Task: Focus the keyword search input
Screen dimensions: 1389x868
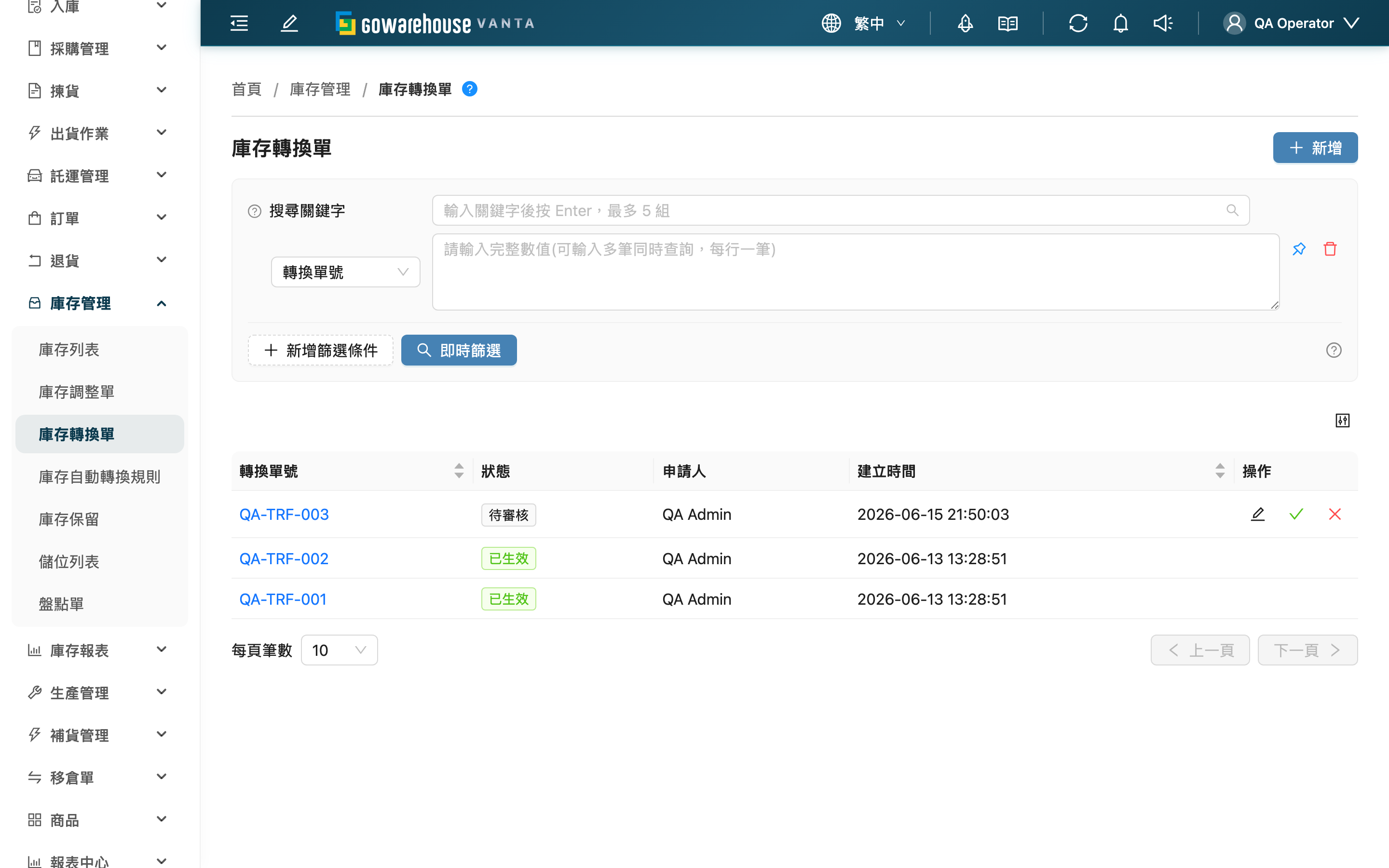Action: [840, 210]
